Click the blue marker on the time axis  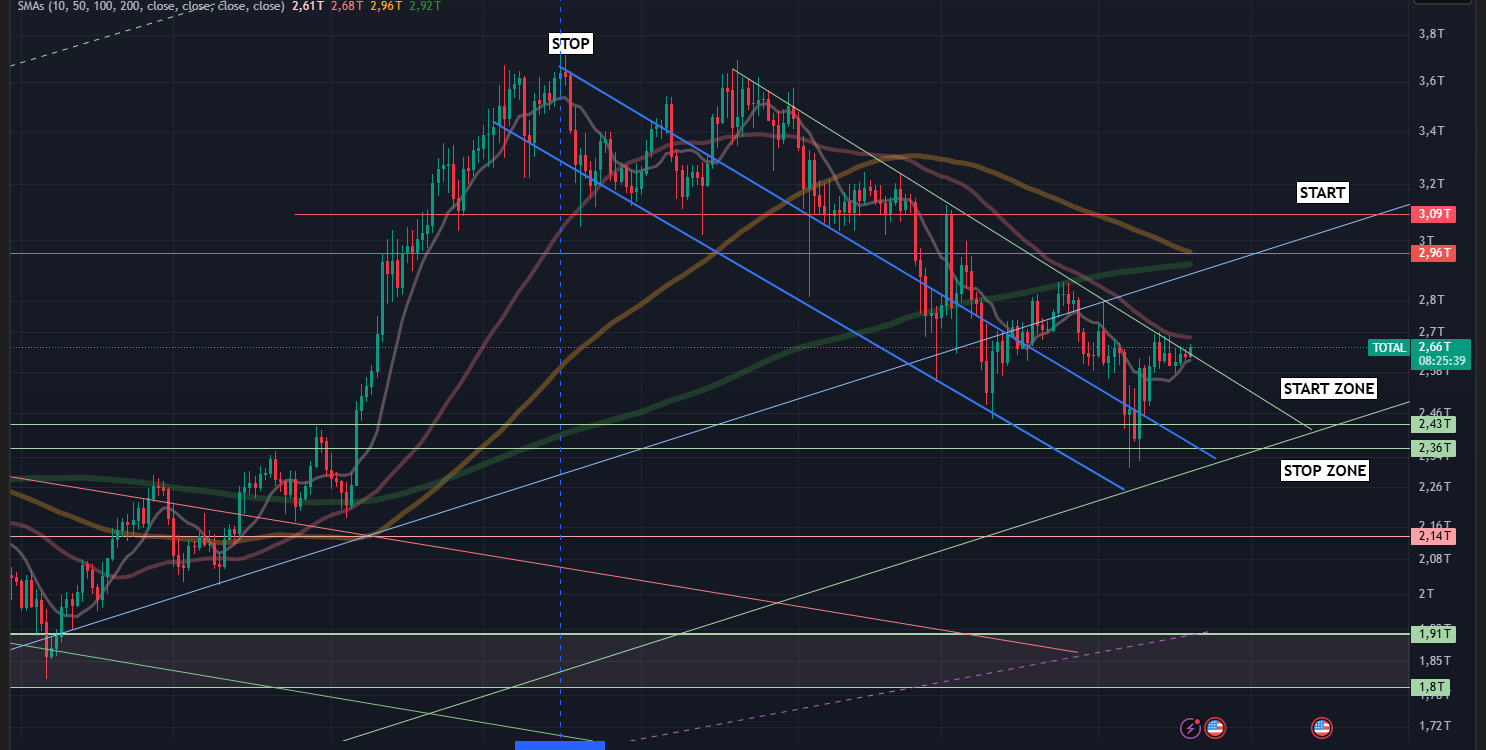point(559,744)
